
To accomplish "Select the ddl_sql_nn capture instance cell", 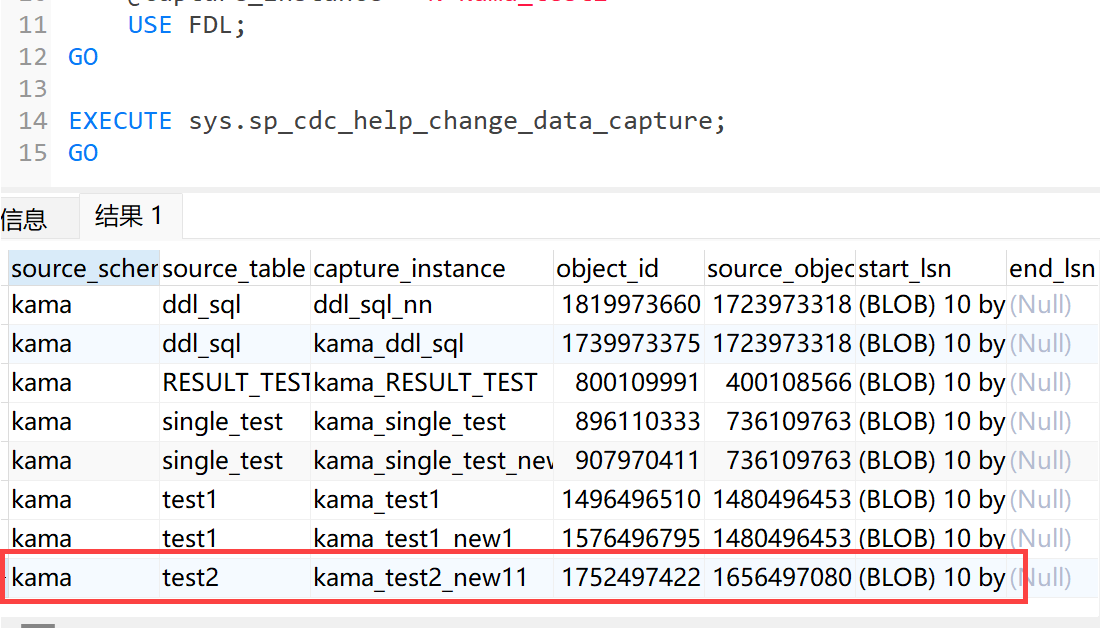I will coord(373,304).
